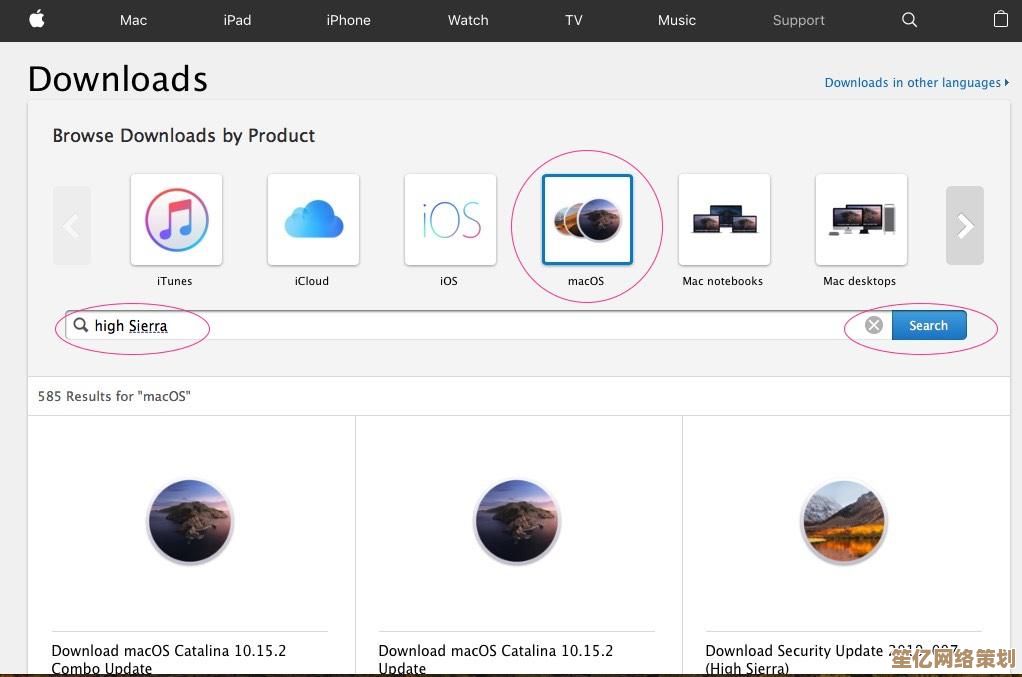Click the Download Security Update (High Sierra) link
The width and height of the screenshot is (1022, 677).
tap(832, 659)
